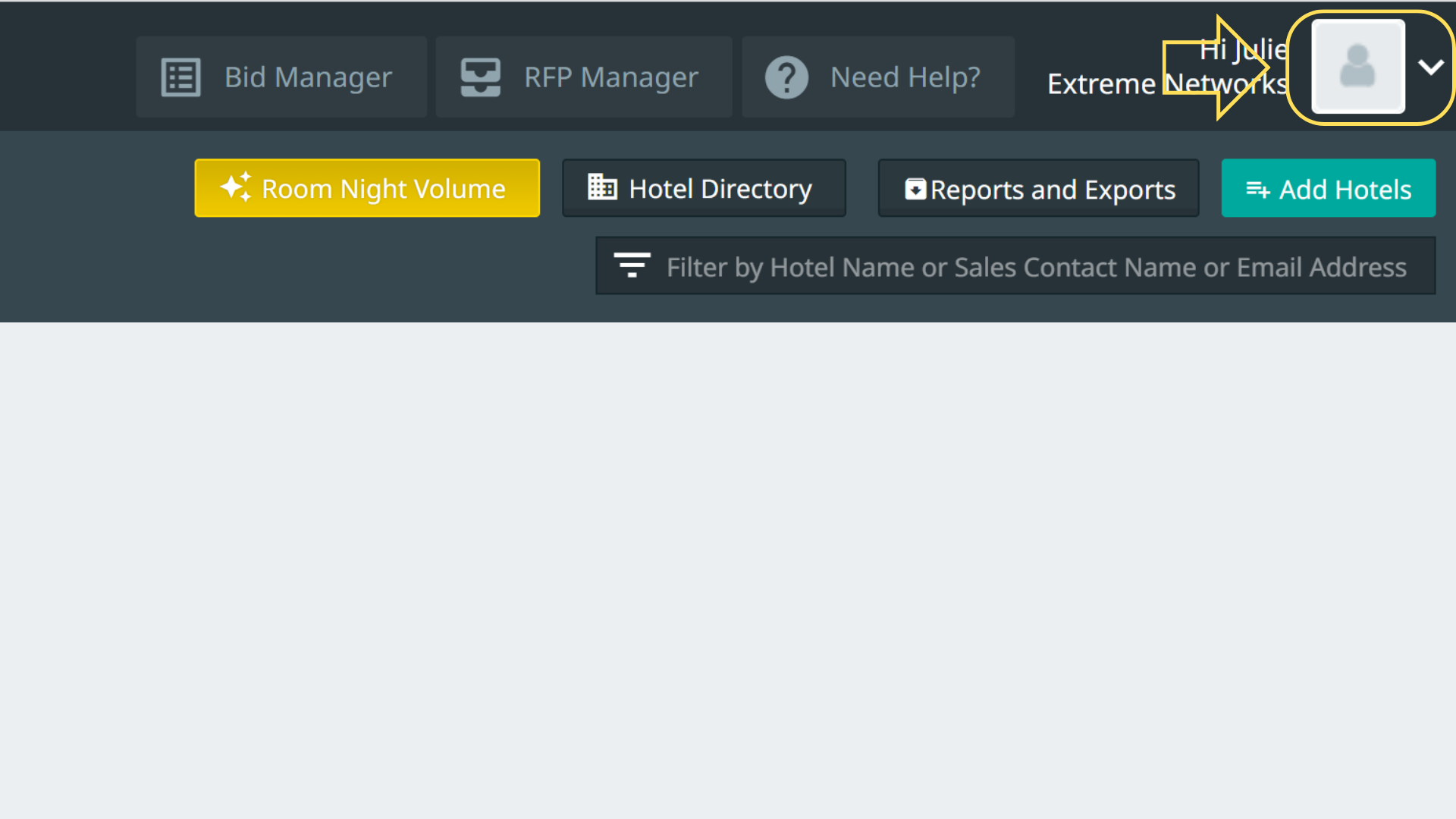Open Reports and Exports
The height and width of the screenshot is (819, 1456).
[x=1053, y=190]
